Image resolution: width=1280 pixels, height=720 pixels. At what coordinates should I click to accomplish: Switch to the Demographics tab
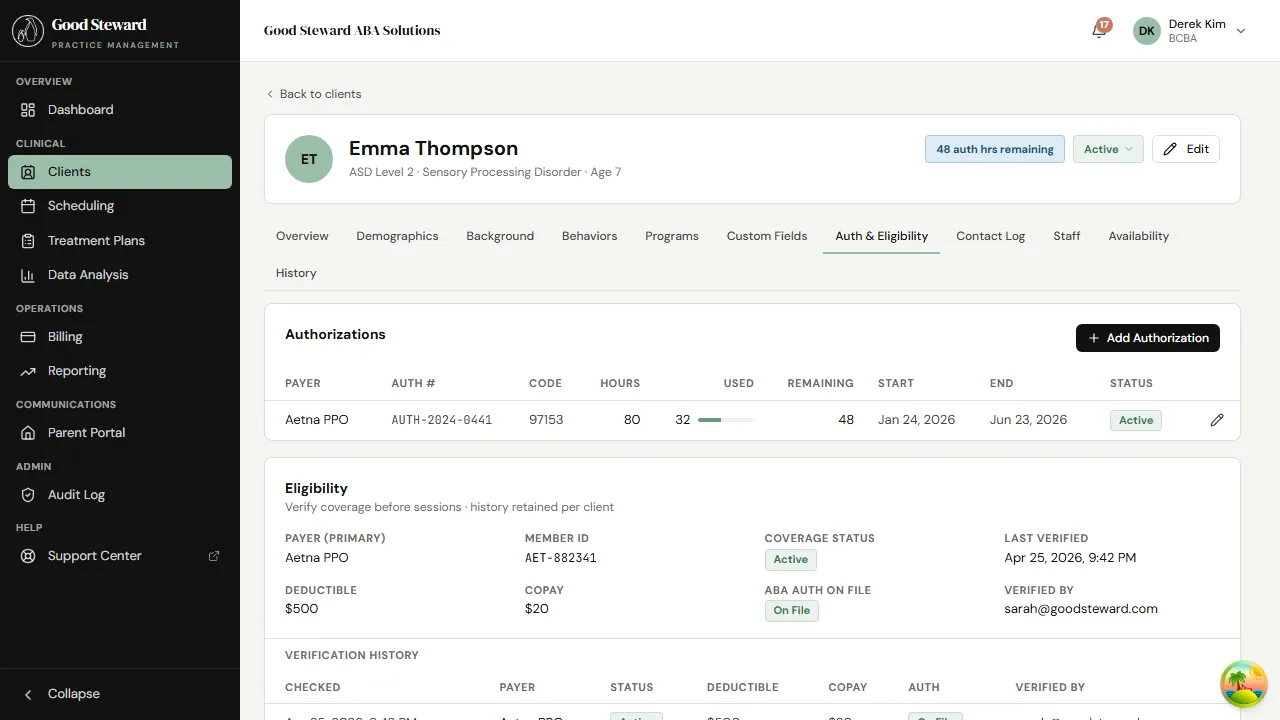pos(397,236)
